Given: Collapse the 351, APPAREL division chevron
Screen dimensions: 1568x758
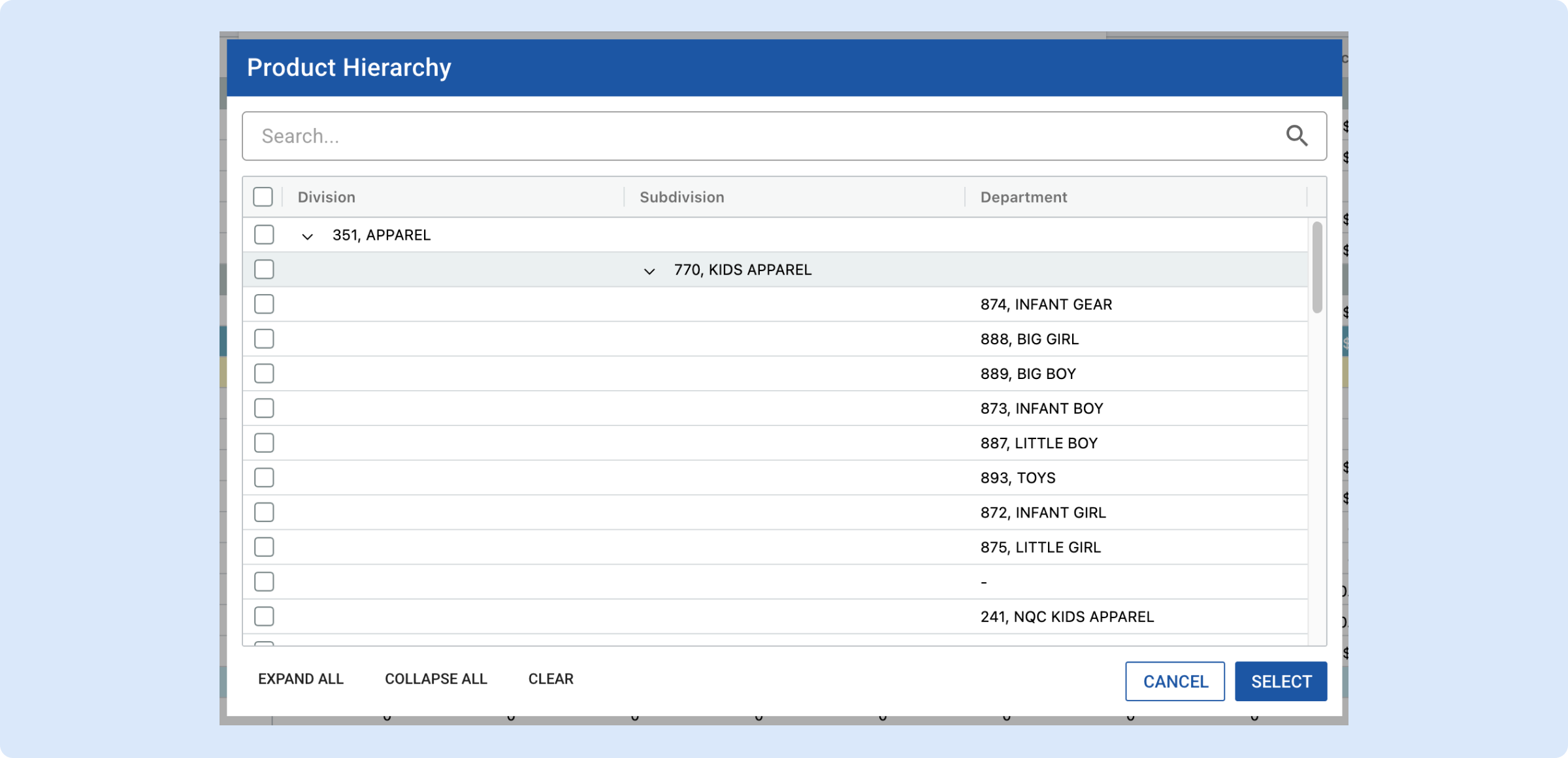Looking at the screenshot, I should [307, 236].
